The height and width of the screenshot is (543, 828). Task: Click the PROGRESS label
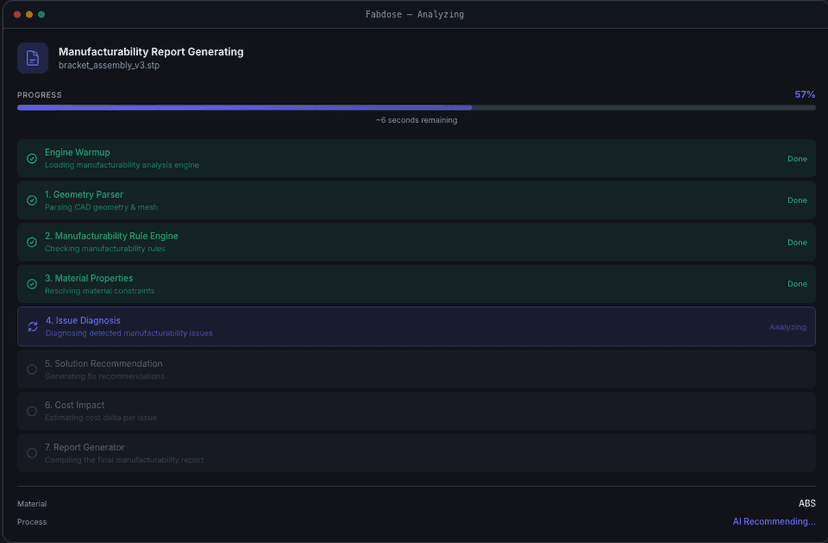(x=40, y=95)
